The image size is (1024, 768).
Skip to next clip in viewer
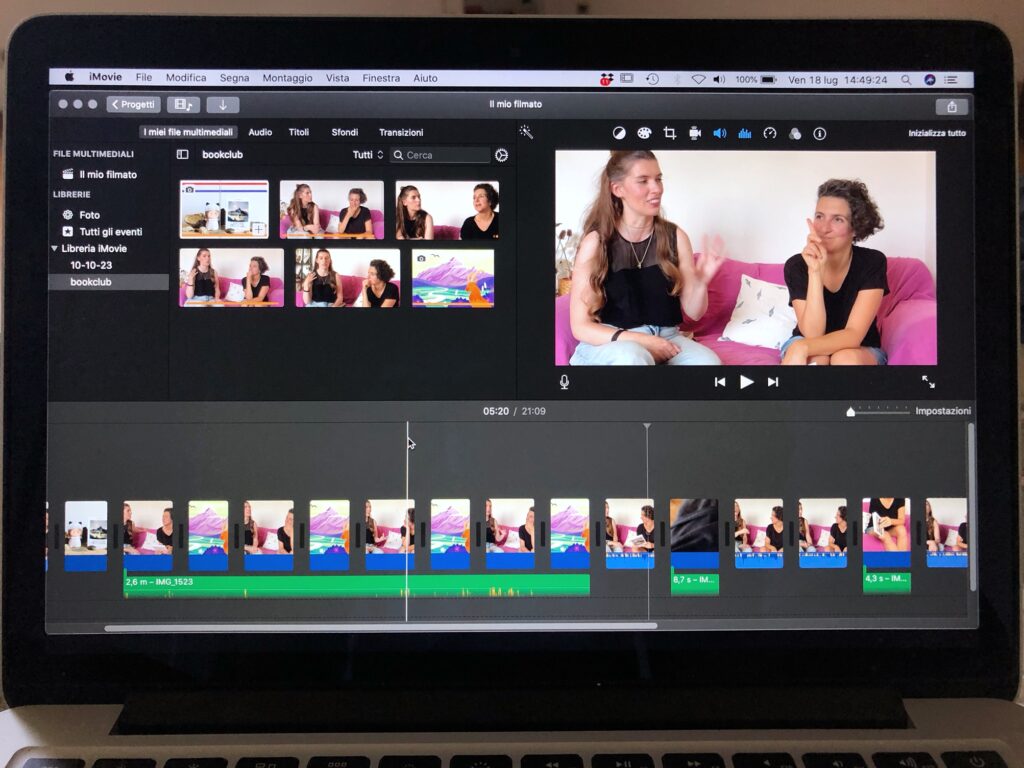[x=773, y=382]
